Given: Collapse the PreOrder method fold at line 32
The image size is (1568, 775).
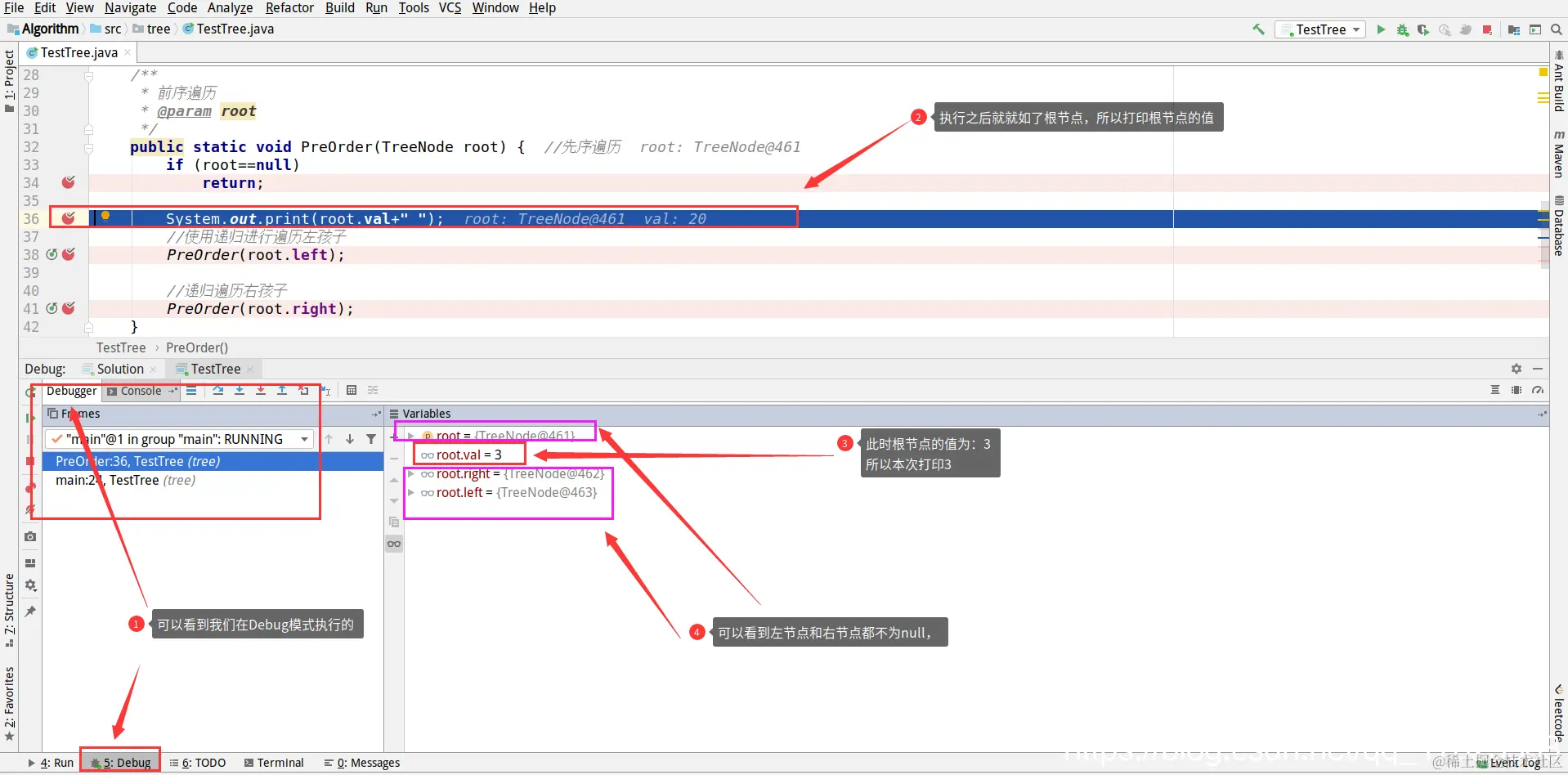Looking at the screenshot, I should click(x=88, y=147).
